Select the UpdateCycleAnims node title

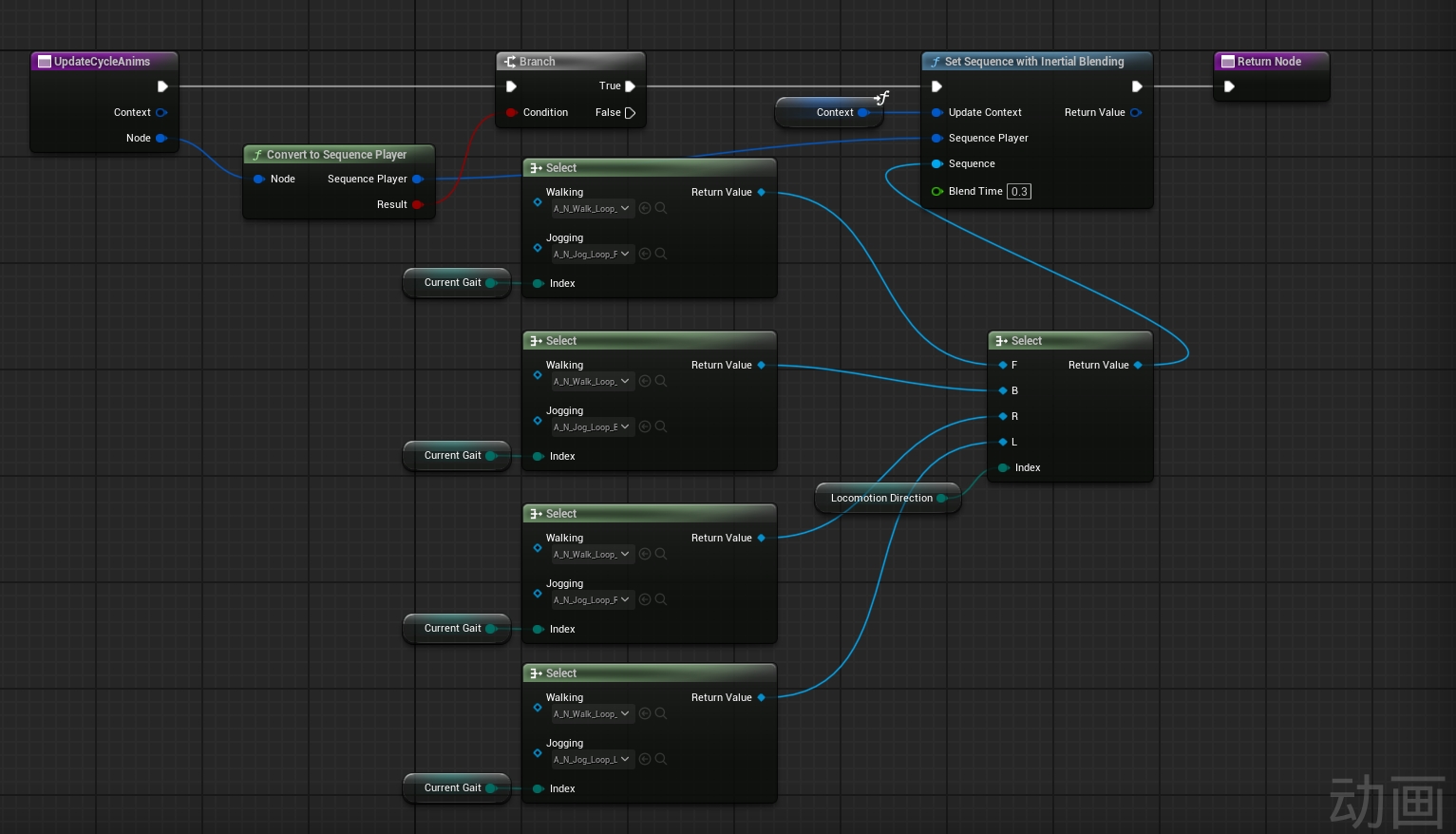click(102, 62)
